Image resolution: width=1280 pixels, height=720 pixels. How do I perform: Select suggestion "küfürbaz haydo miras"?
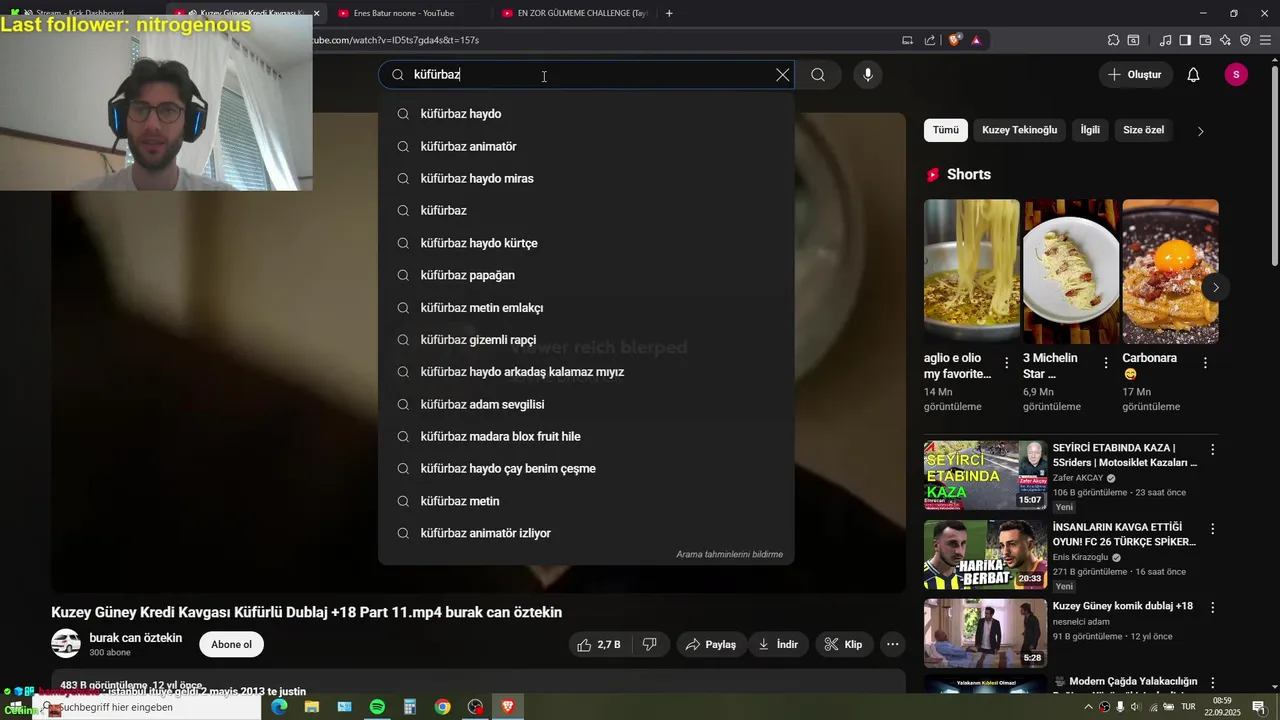tap(586, 178)
